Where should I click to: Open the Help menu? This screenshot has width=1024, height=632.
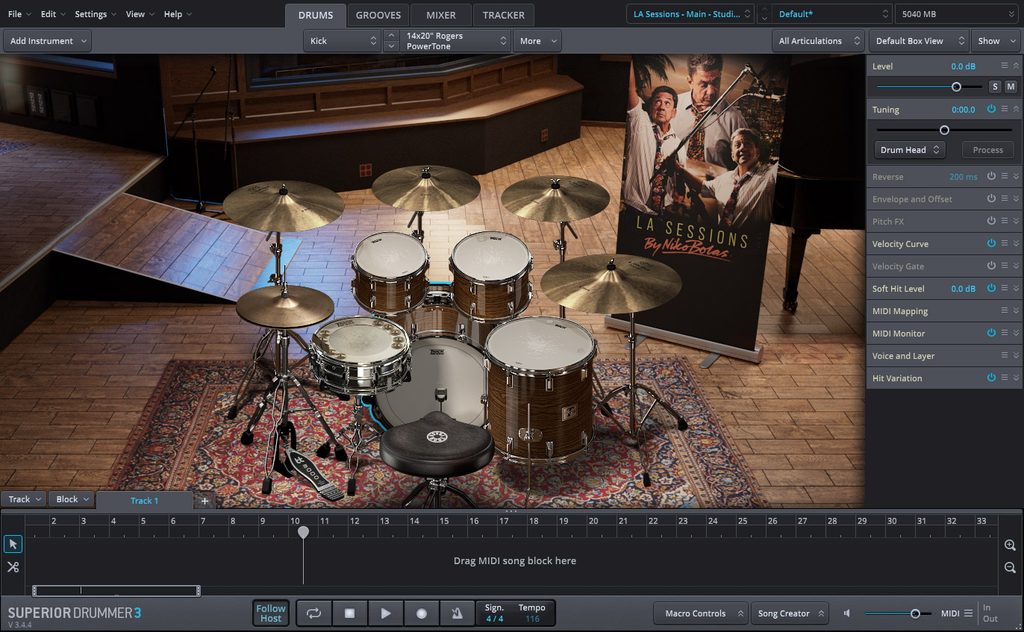point(177,14)
